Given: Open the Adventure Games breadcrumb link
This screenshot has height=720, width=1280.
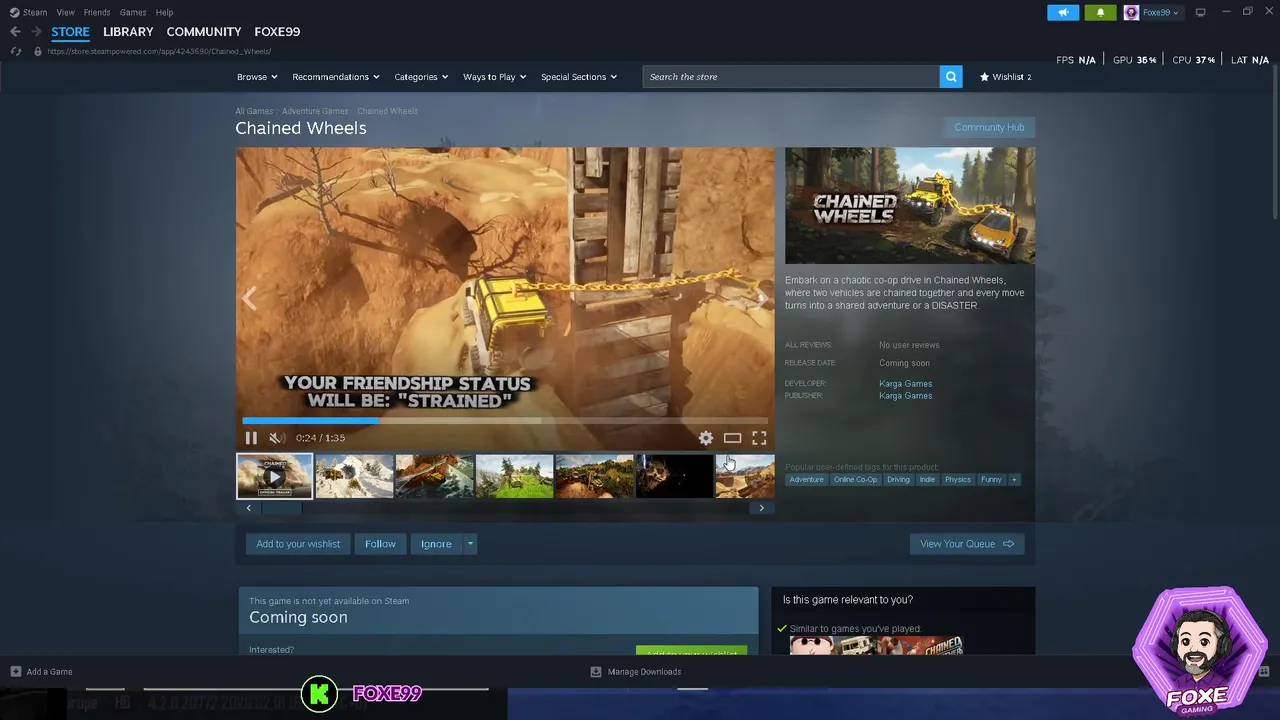Looking at the screenshot, I should [315, 111].
